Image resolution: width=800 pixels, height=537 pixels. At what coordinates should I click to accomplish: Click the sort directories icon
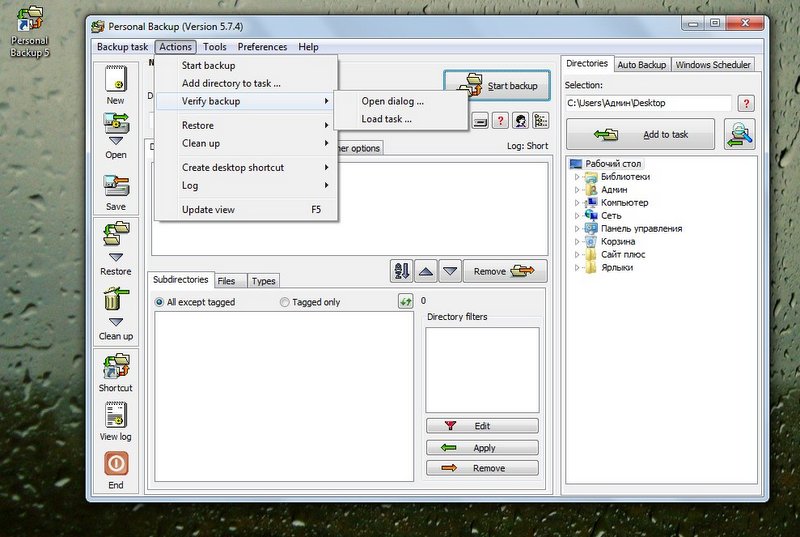[401, 271]
